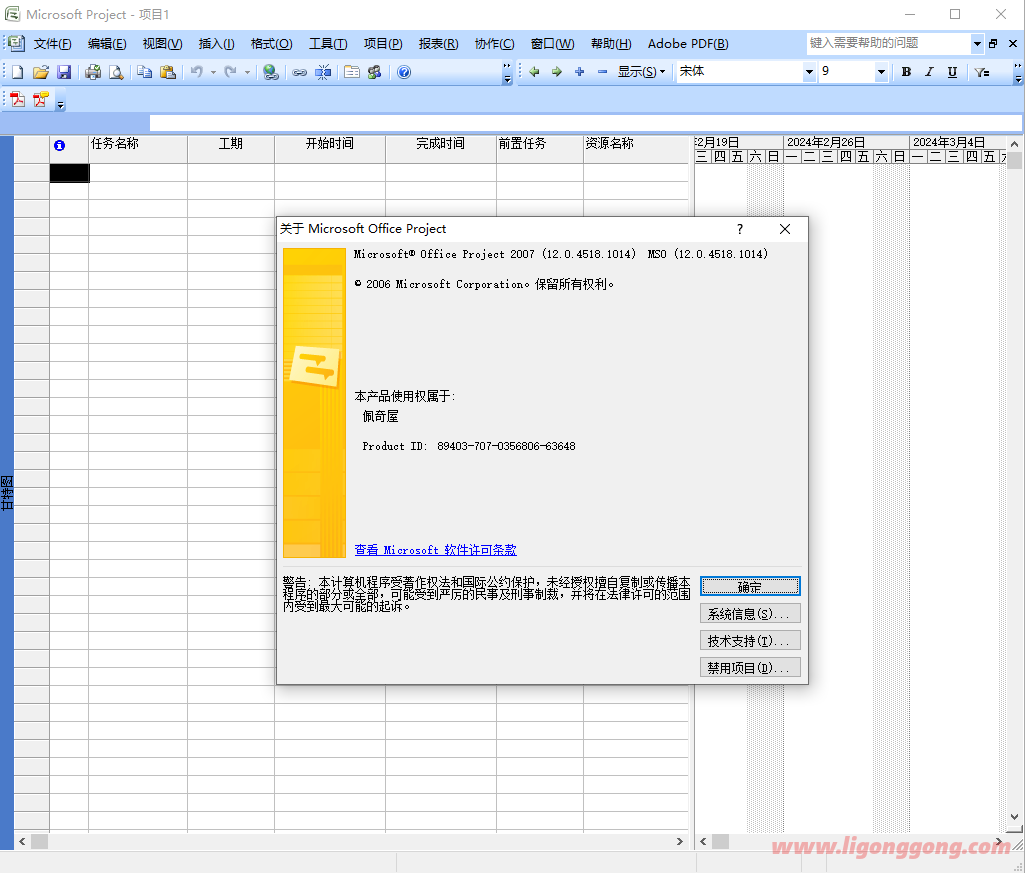Viewport: 1025px width, 873px height.
Task: Open the 格式(O) menu
Action: point(271,44)
